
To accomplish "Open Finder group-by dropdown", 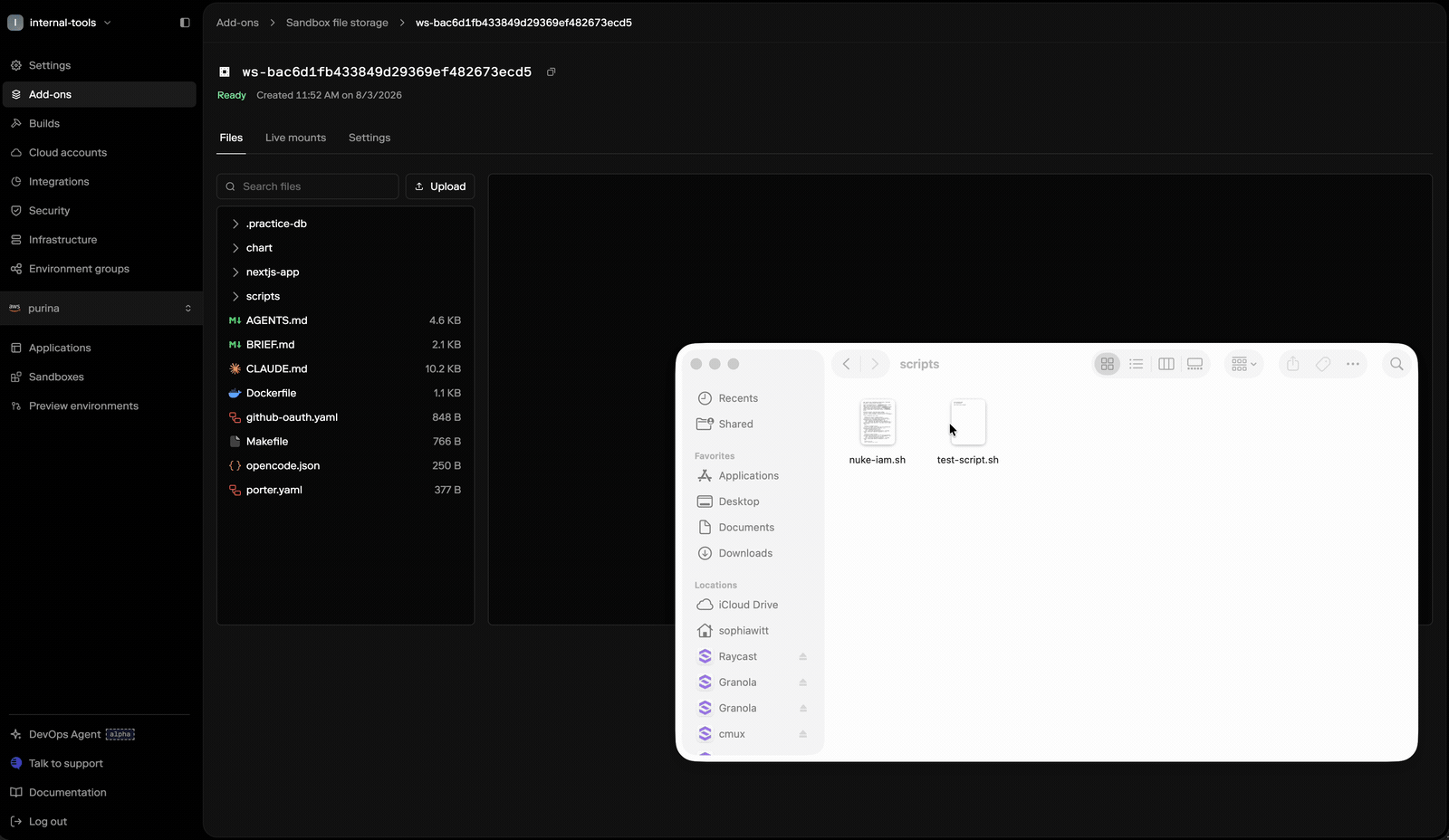I will (1244, 364).
